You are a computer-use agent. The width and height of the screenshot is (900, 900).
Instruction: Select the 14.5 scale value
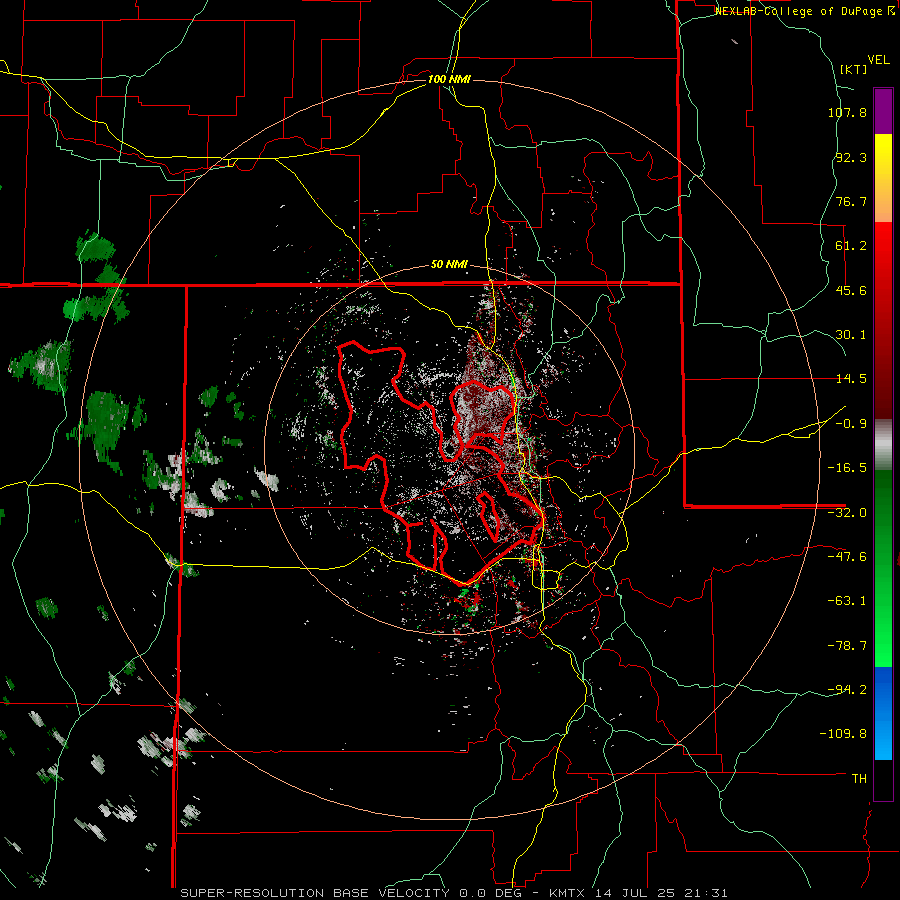tap(851, 379)
